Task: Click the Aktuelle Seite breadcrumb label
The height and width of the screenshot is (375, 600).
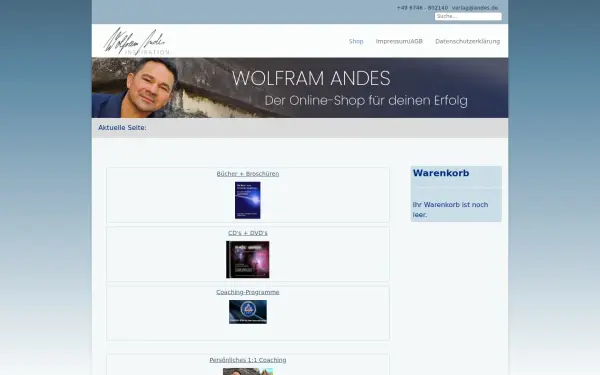Action: pos(122,128)
